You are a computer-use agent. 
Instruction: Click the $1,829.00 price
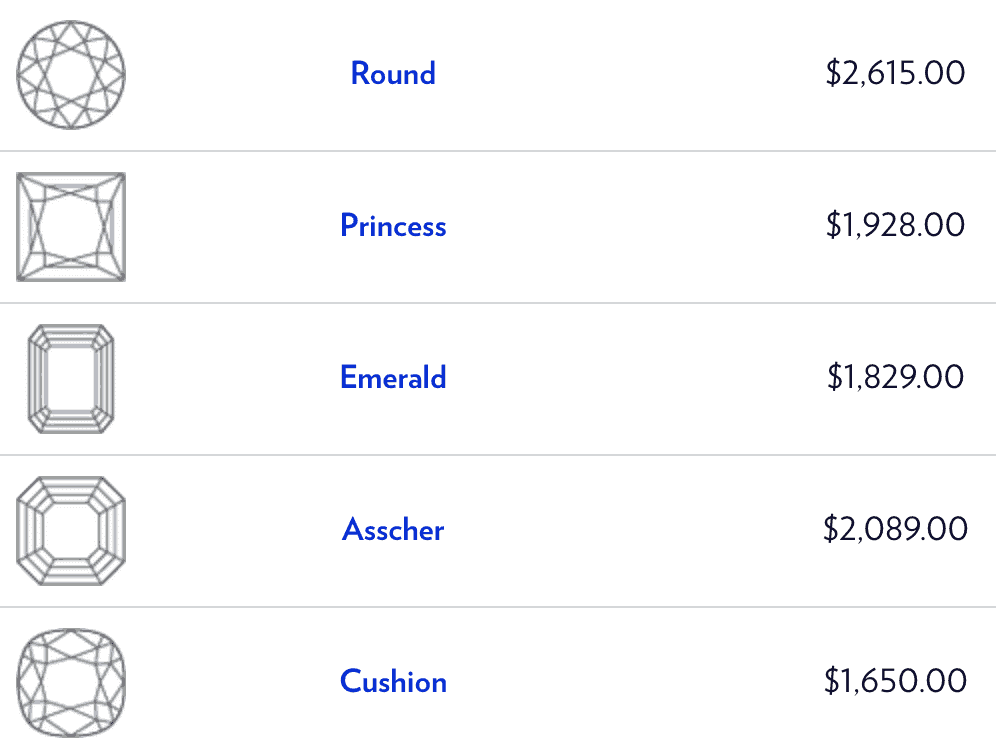(x=895, y=378)
